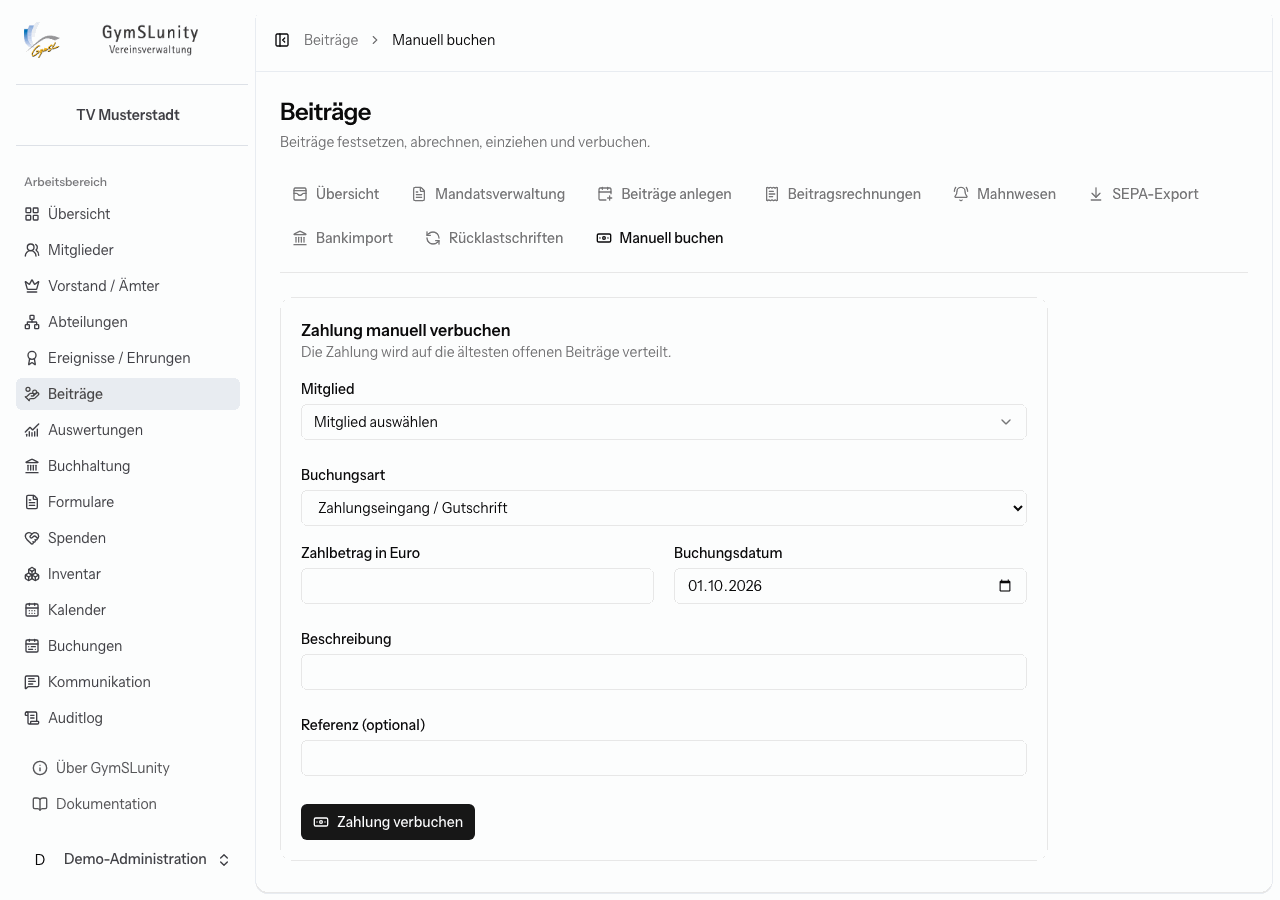This screenshot has width=1280, height=900.
Task: Click the crown icon for Vorstand / Ämter
Action: point(32,286)
